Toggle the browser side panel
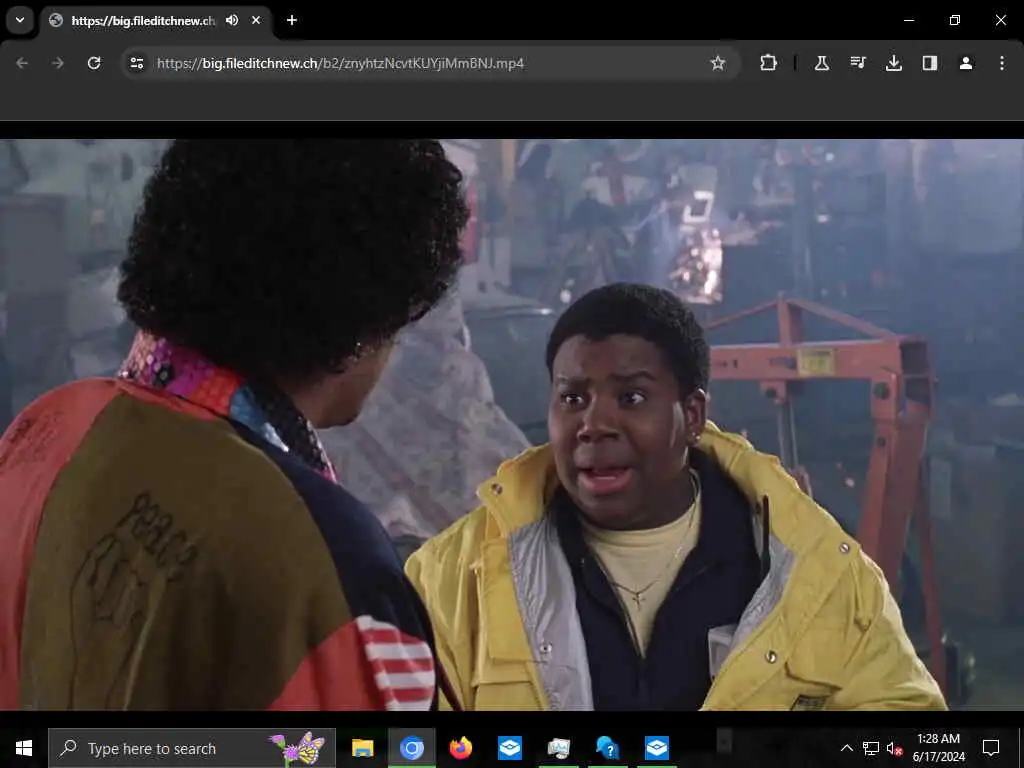This screenshot has height=768, width=1024. (x=929, y=63)
